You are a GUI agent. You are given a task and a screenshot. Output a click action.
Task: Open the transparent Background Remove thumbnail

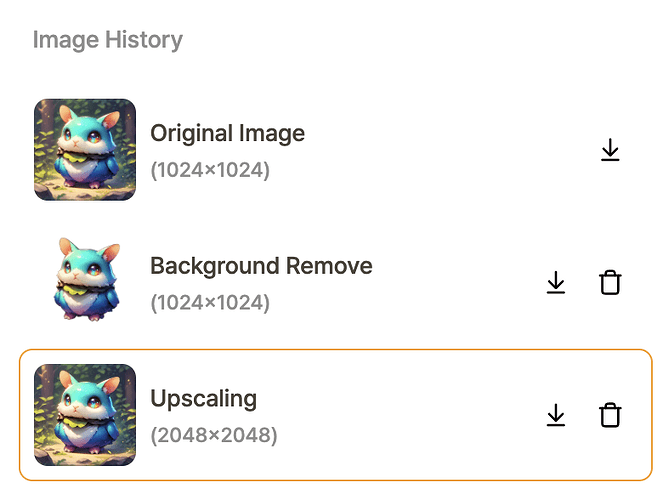tap(88, 280)
